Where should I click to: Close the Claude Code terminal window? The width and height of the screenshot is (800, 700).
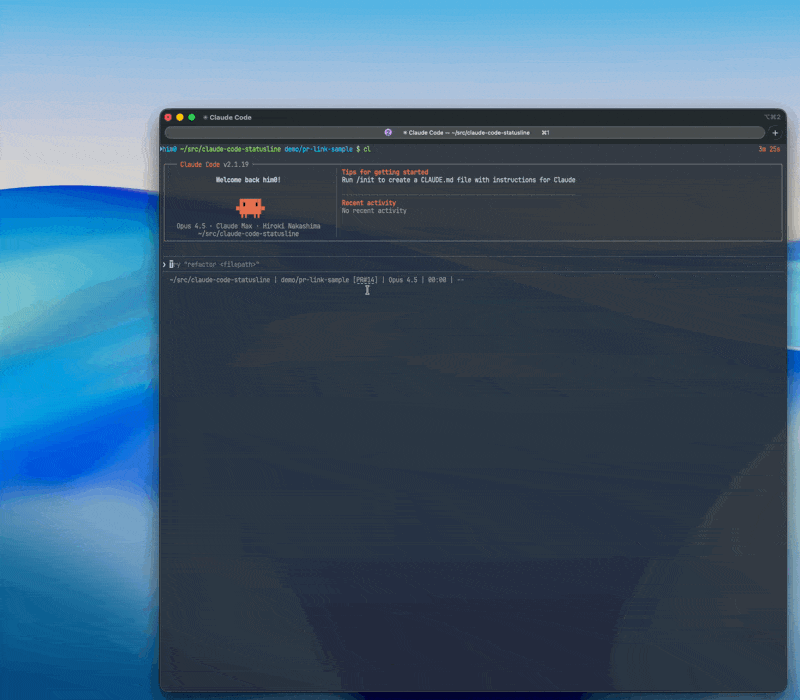point(168,117)
